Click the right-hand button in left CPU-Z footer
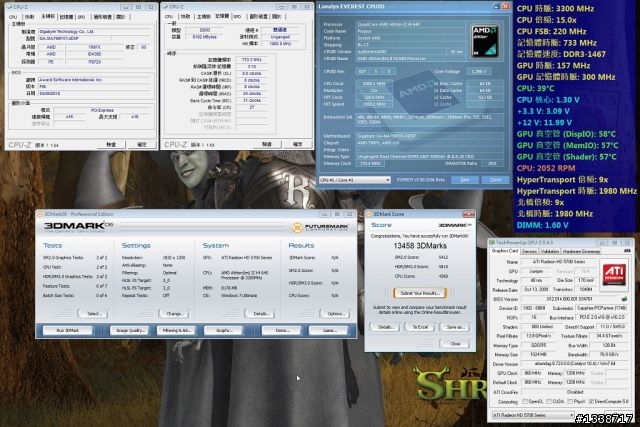The image size is (640, 427). pyautogui.click(x=142, y=145)
